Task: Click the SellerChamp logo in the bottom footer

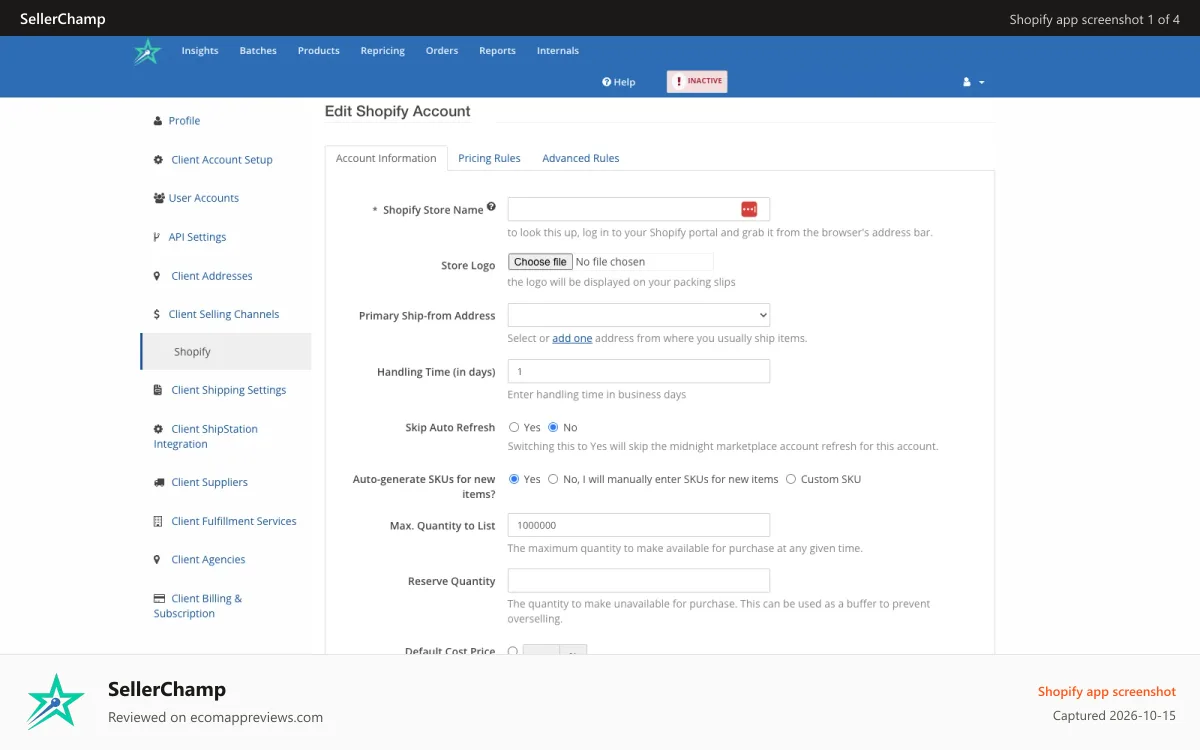Action: [56, 701]
